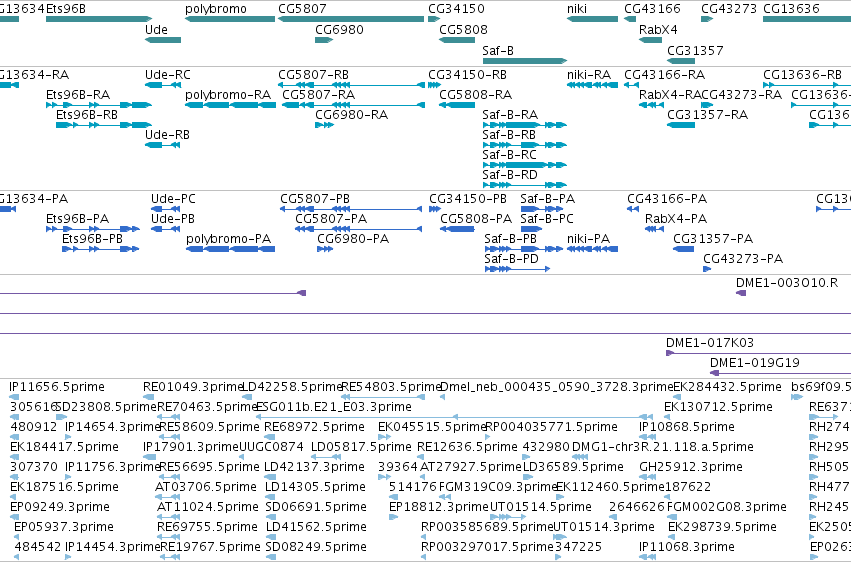Click the DME1-017K03 BAC clone
The image size is (851, 562).
(758, 353)
